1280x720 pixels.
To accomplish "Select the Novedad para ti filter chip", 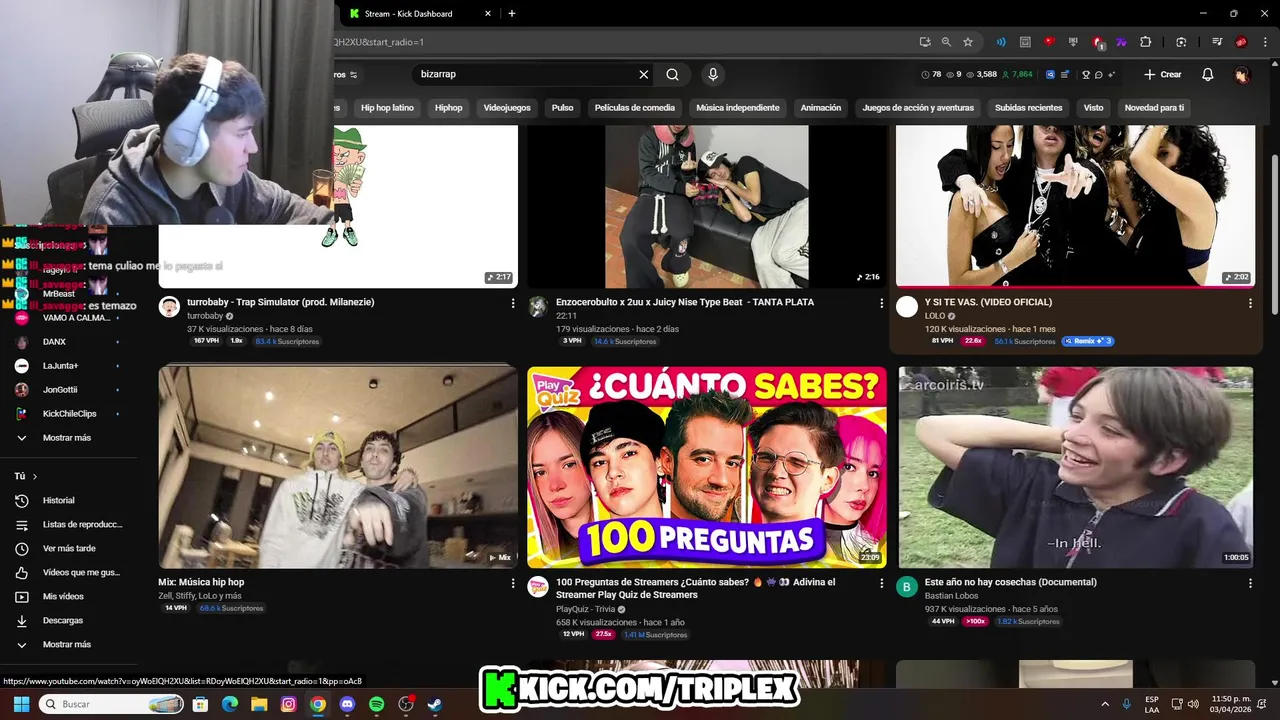I will 1154,108.
